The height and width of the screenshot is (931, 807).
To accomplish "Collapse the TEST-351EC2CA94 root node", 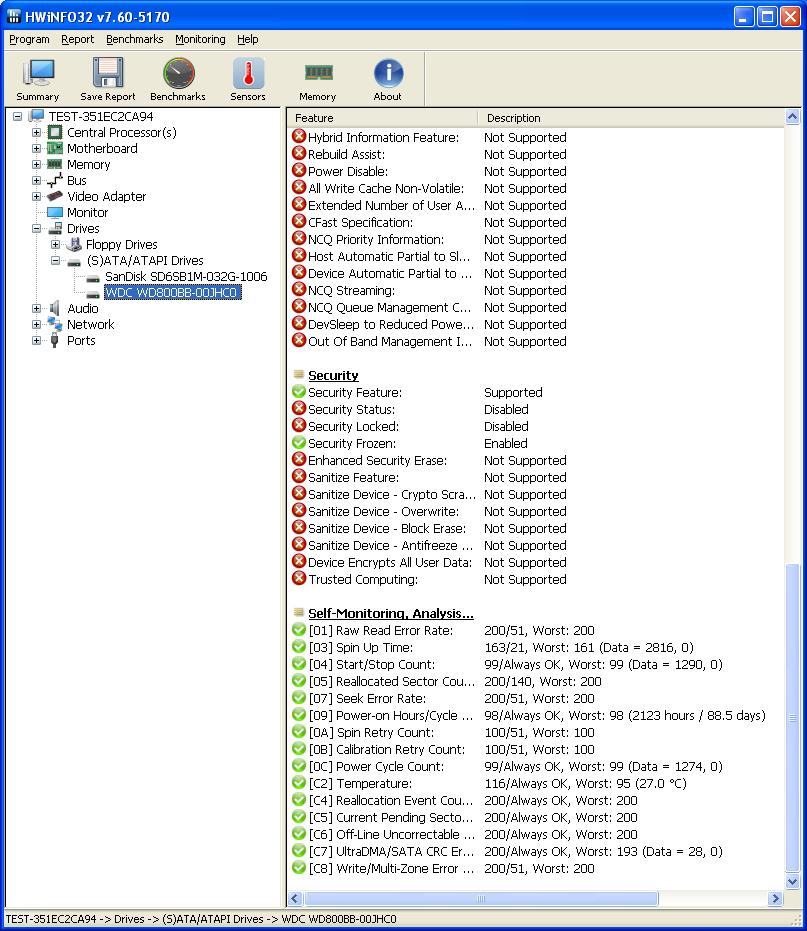I will tap(17, 116).
